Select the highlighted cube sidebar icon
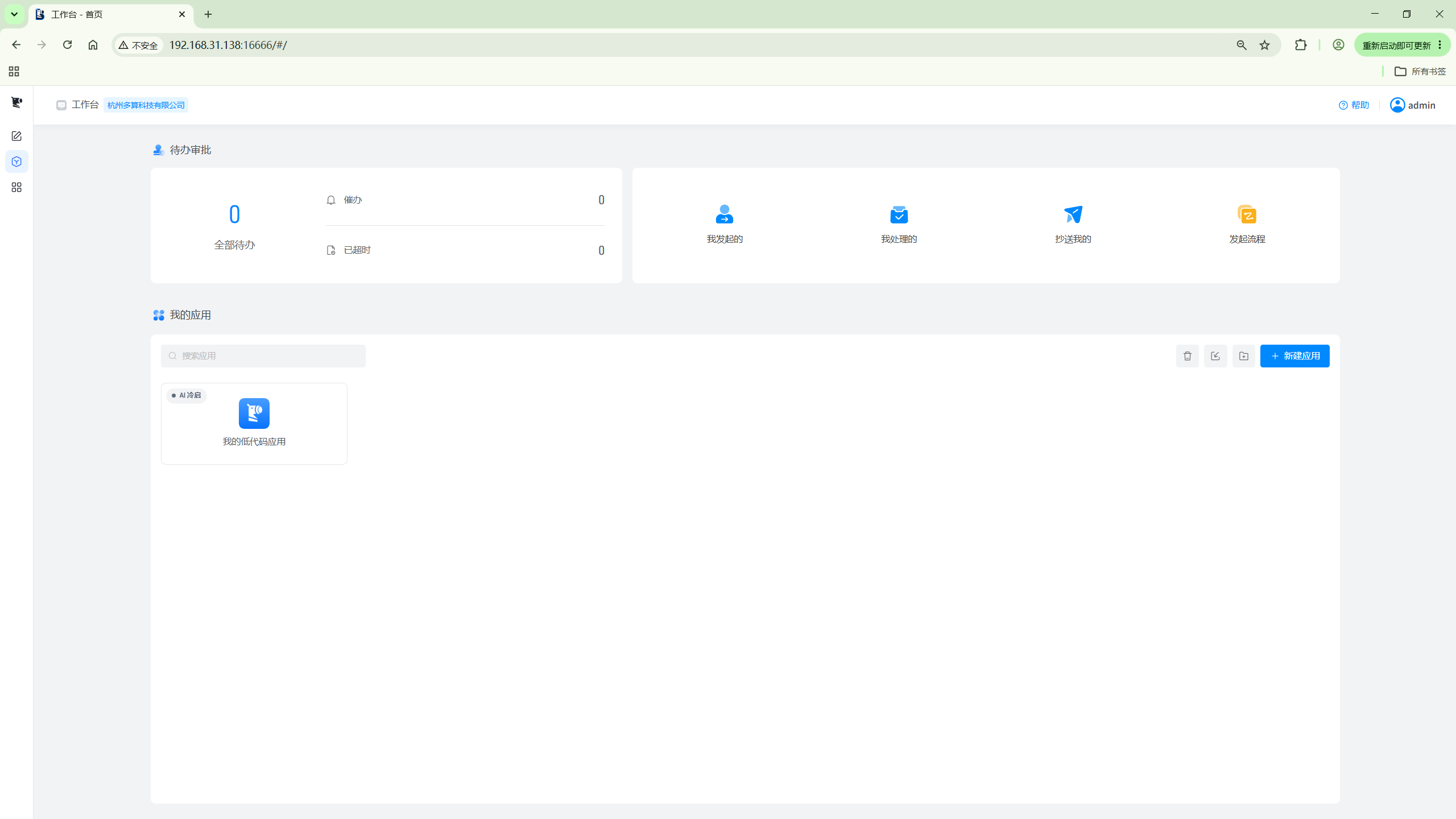 [16, 162]
